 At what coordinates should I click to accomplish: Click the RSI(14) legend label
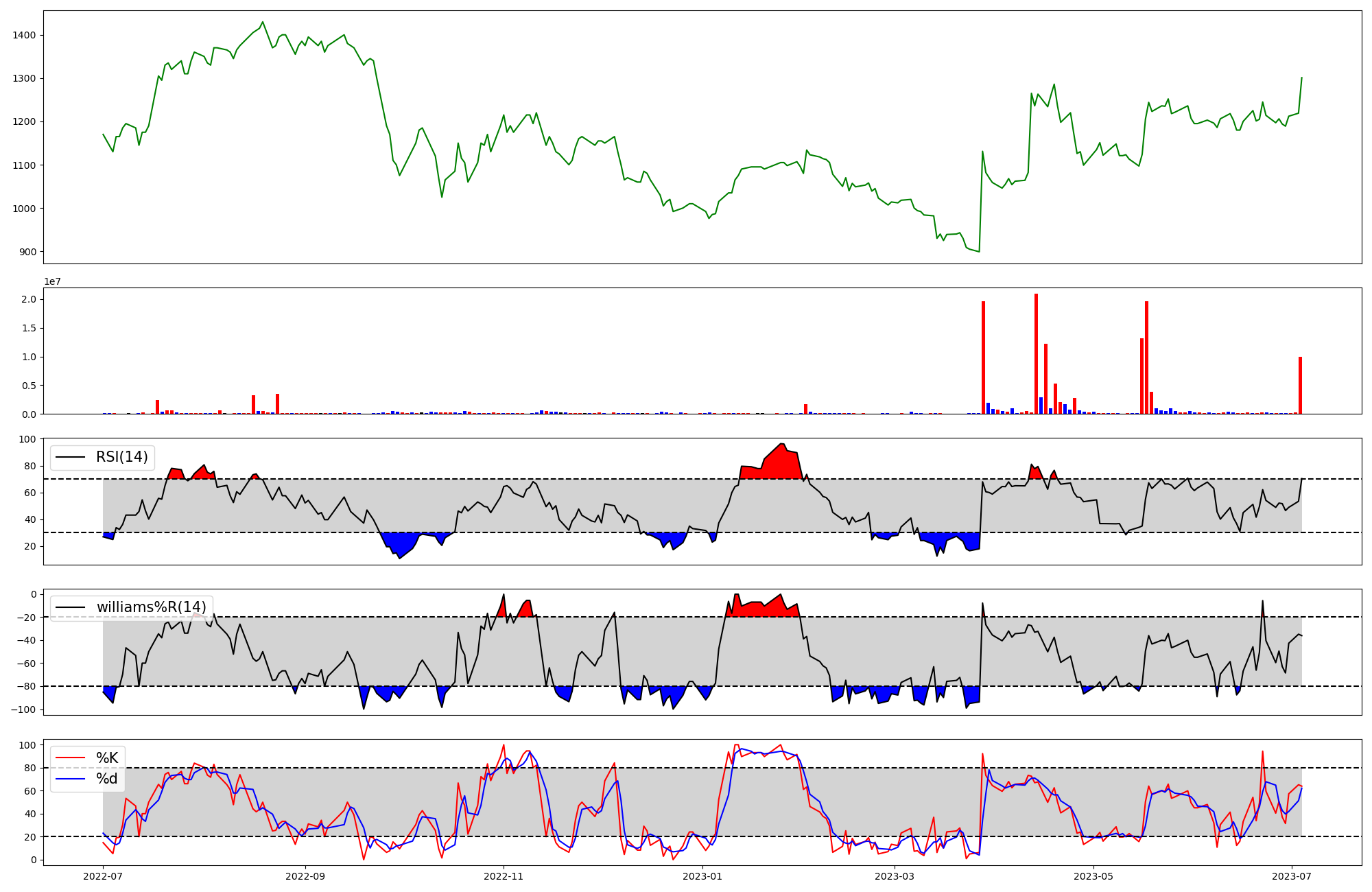(x=121, y=457)
